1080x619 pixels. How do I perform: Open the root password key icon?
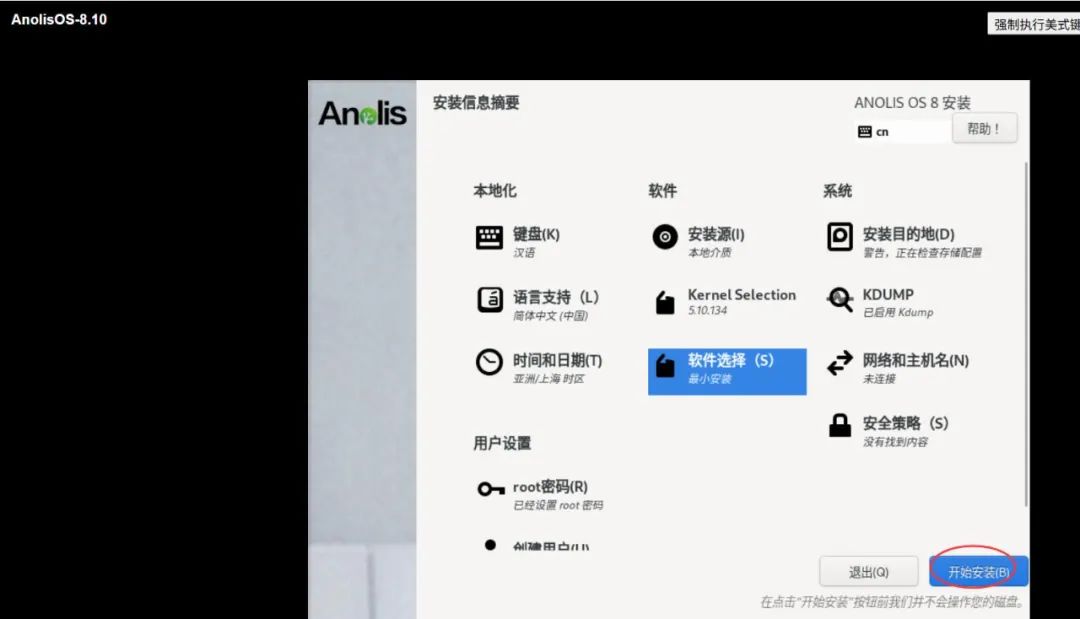490,489
